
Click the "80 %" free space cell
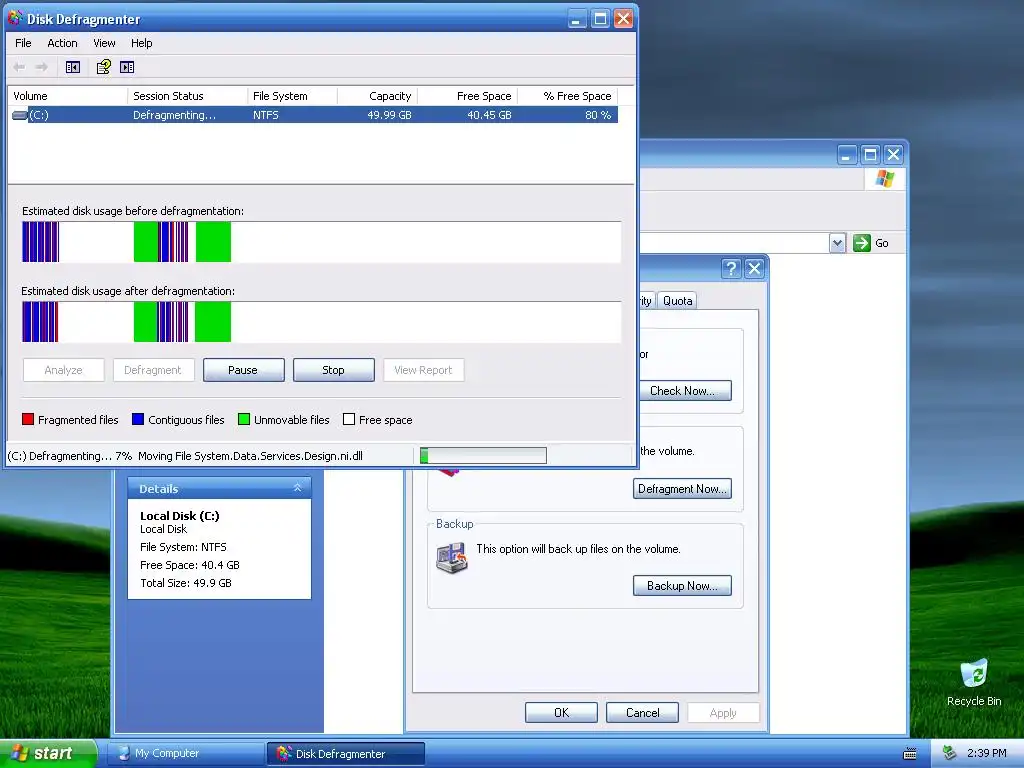pos(598,115)
